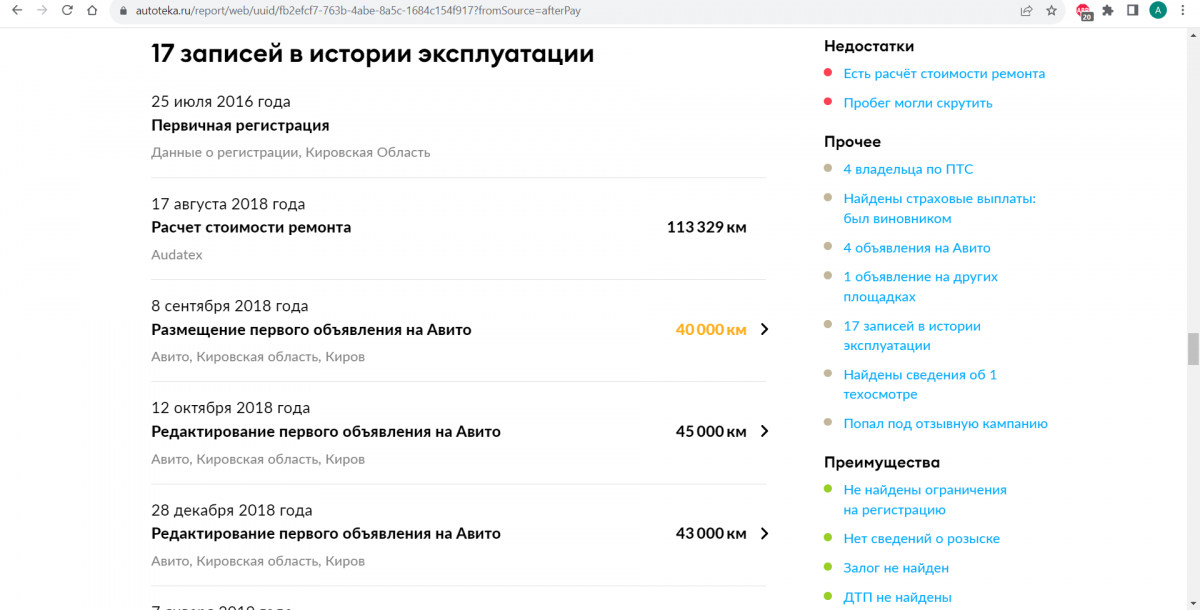Select mileage value '113 329 км'

coord(707,228)
